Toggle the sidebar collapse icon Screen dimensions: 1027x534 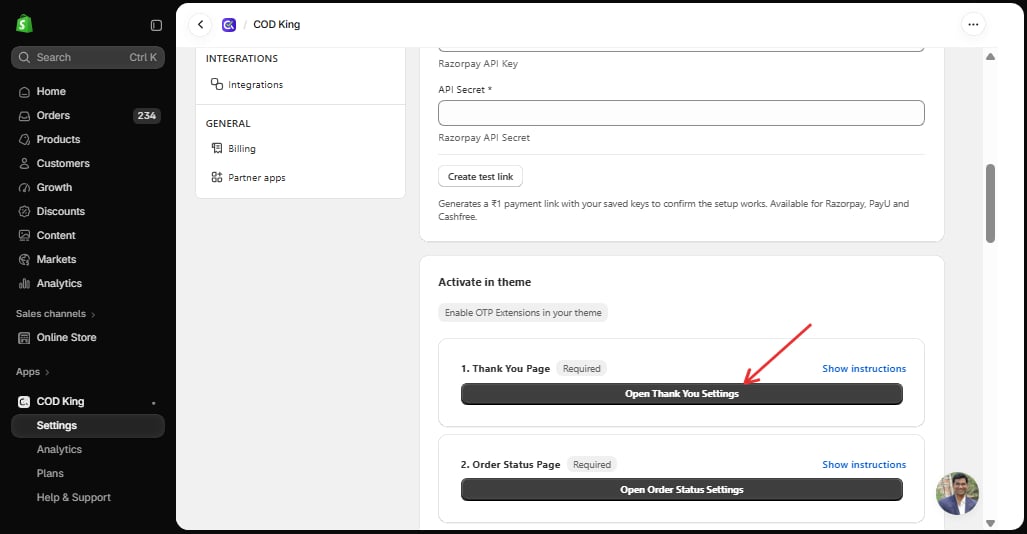click(156, 25)
